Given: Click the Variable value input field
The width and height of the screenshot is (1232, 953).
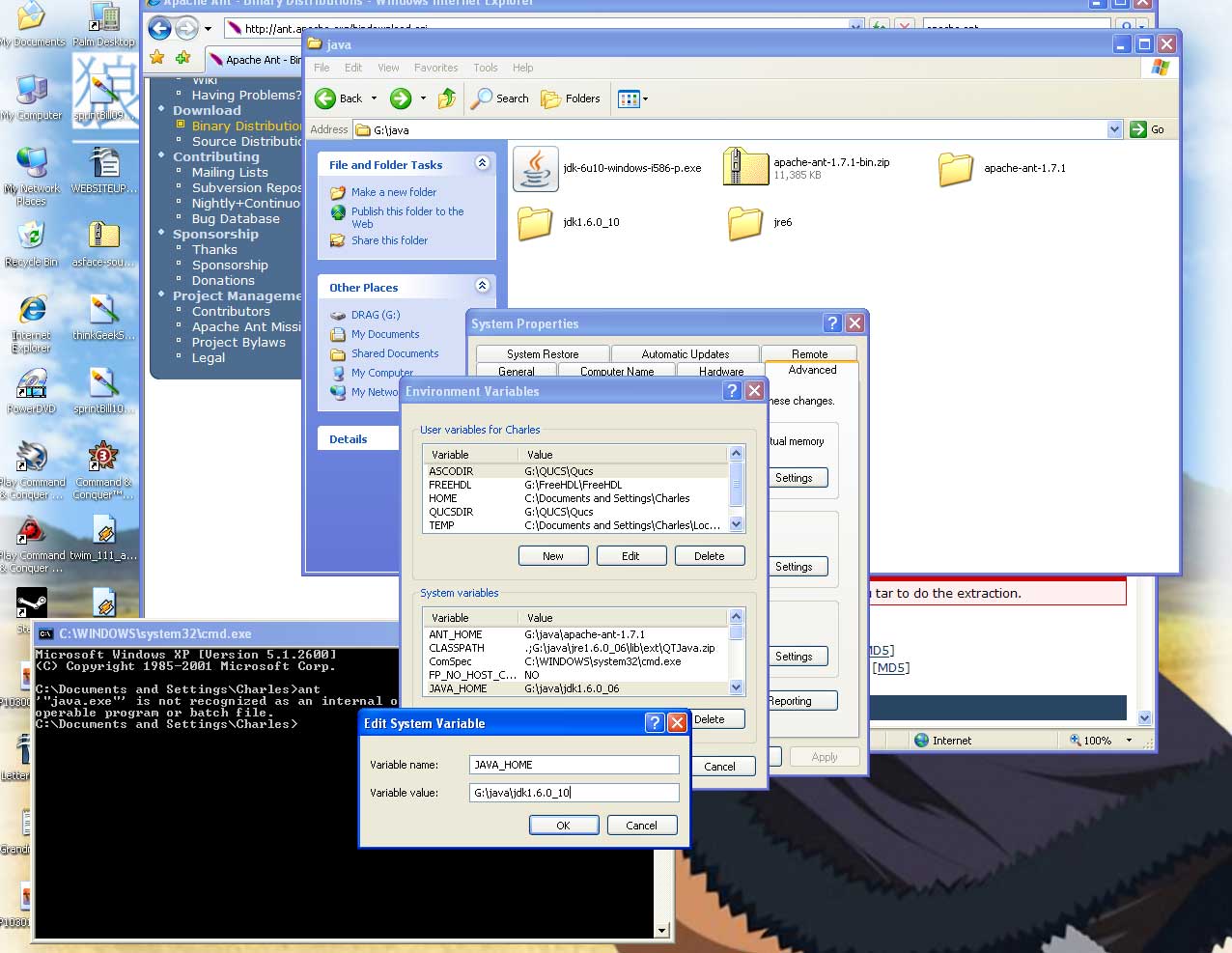Looking at the screenshot, I should tap(574, 793).
